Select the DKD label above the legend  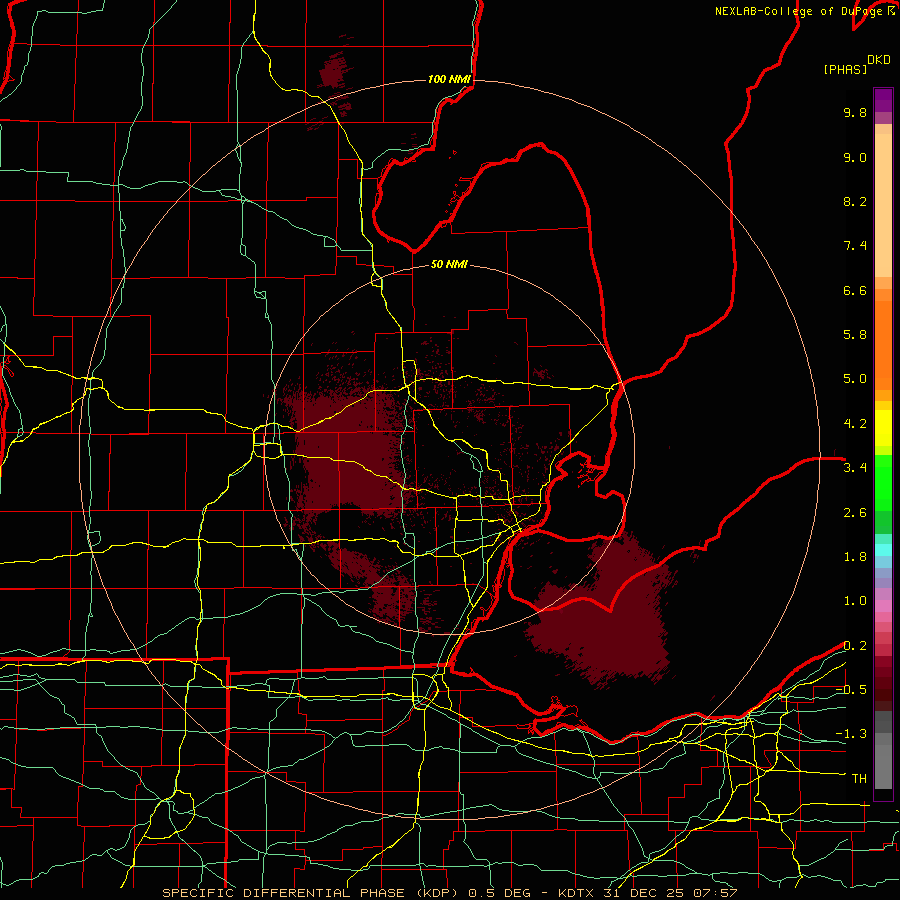879,60
